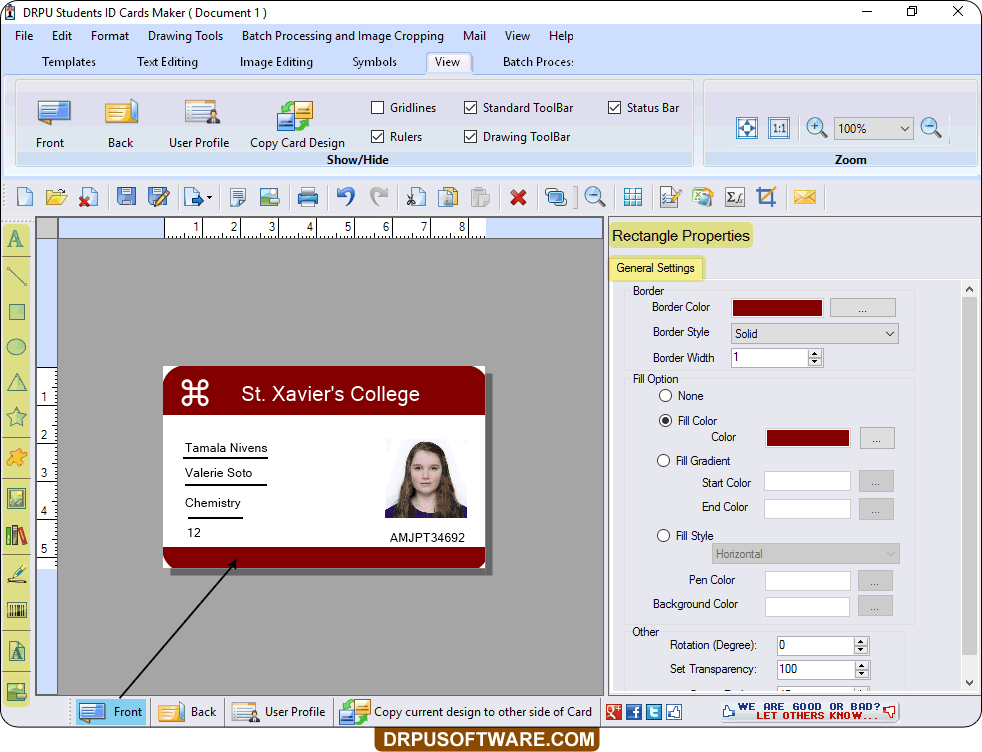Click the Front card icon in ribbon
The width and height of the screenshot is (982, 752).
point(53,113)
